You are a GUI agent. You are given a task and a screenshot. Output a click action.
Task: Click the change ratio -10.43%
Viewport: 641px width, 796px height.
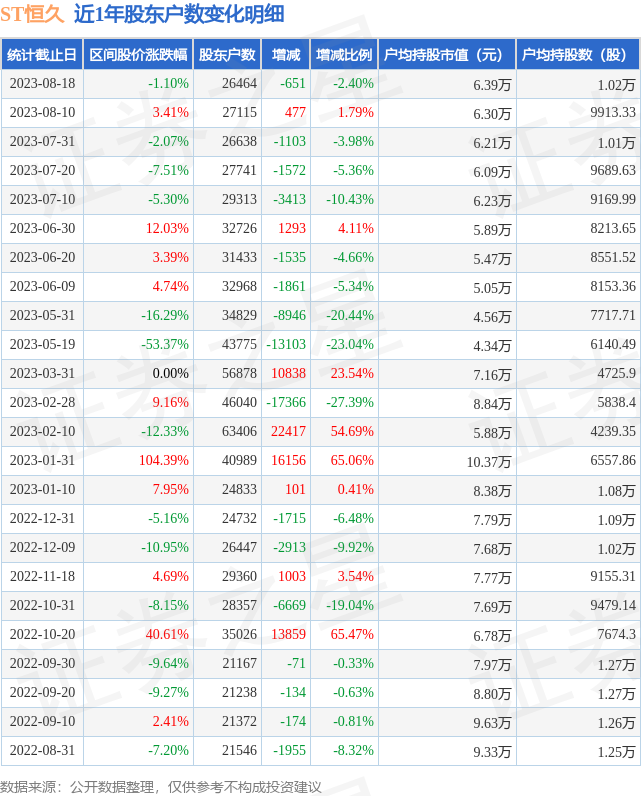(350, 199)
